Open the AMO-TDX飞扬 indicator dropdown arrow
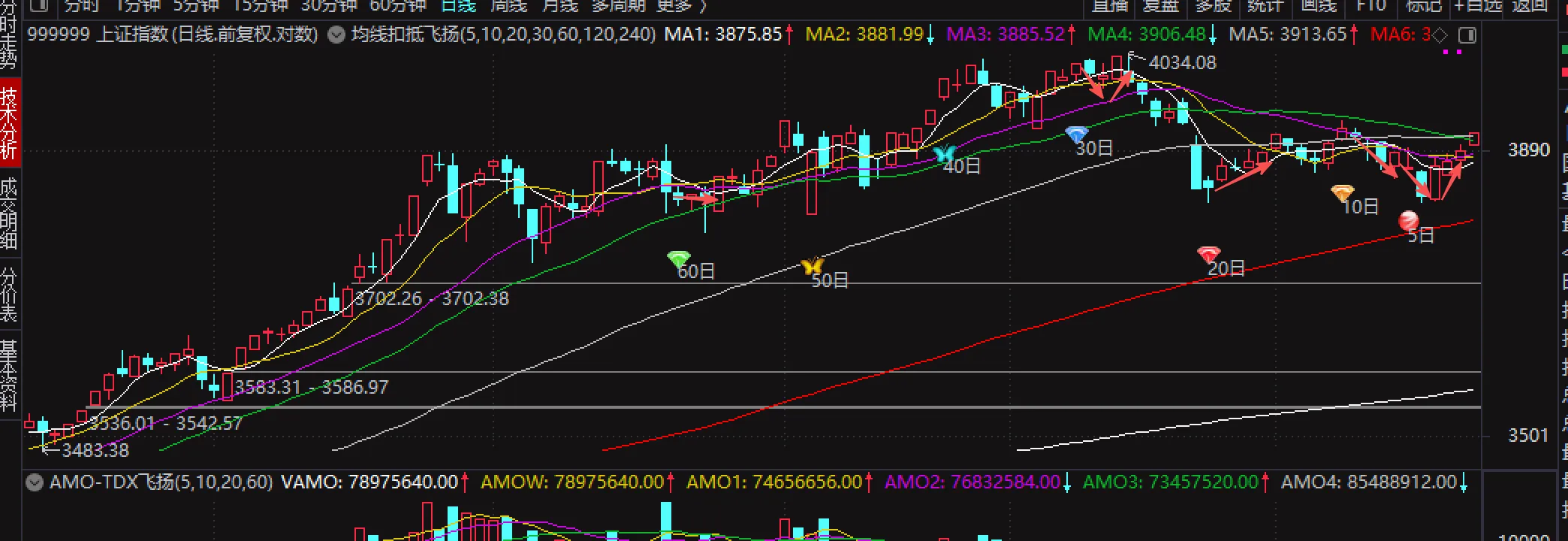Image resolution: width=1568 pixels, height=541 pixels. 35,482
